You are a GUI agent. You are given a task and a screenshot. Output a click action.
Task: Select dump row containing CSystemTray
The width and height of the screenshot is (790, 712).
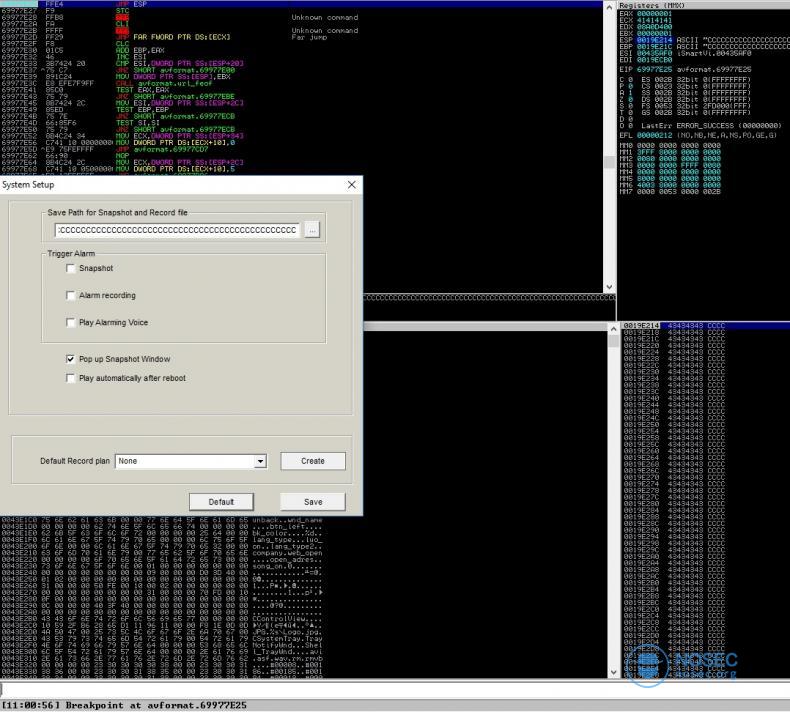[x=161, y=638]
